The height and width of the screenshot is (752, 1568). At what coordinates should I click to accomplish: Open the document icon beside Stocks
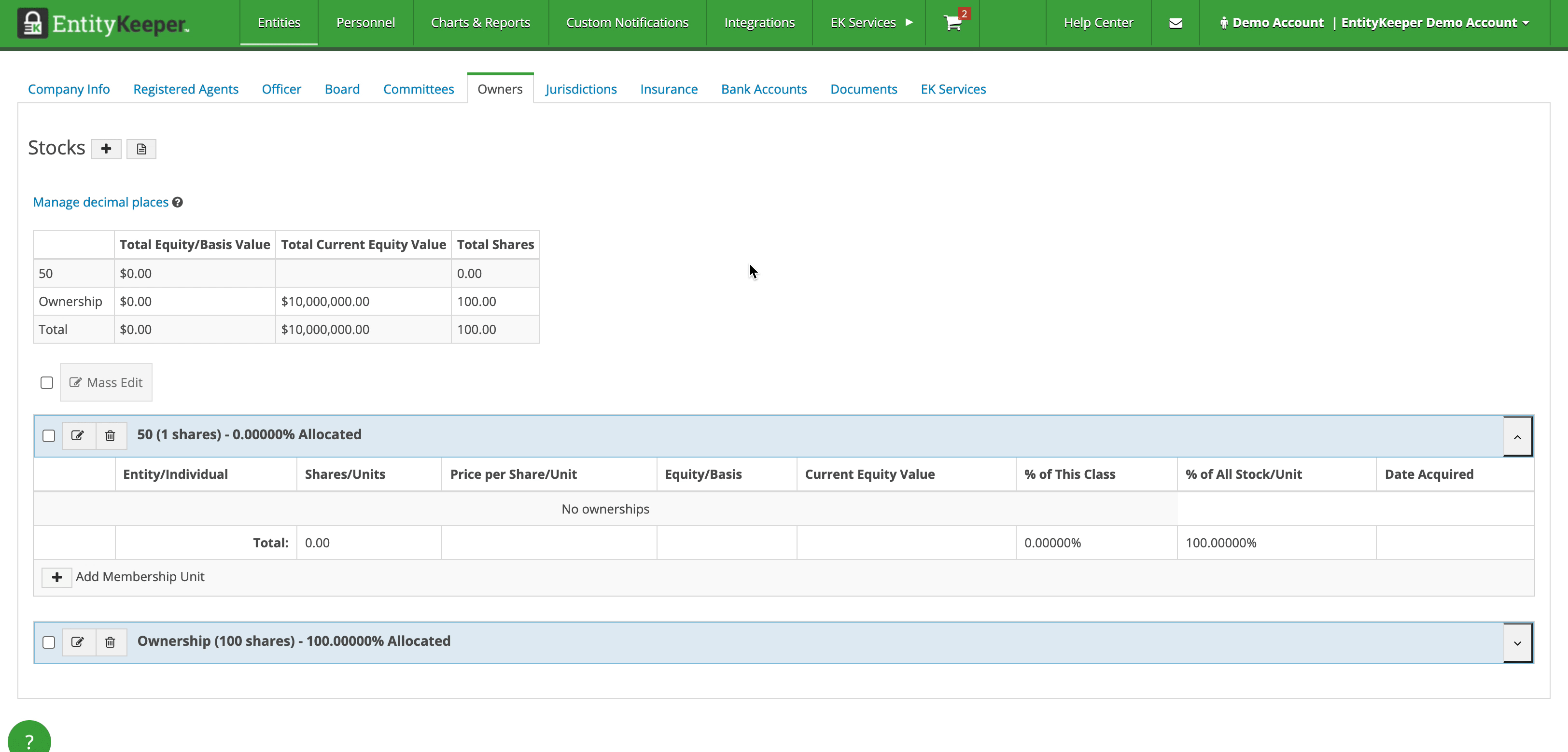click(x=141, y=149)
